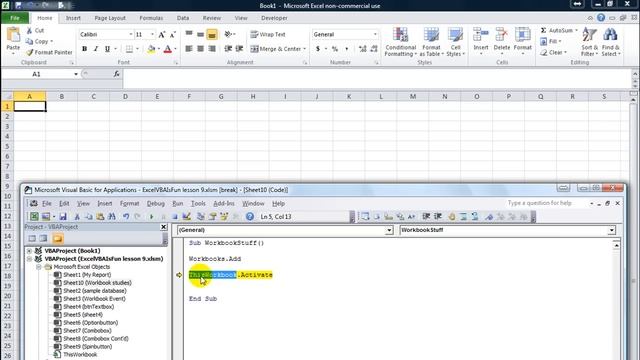Open the green File tab
Screen dimensions: 640x360
point(15,18)
